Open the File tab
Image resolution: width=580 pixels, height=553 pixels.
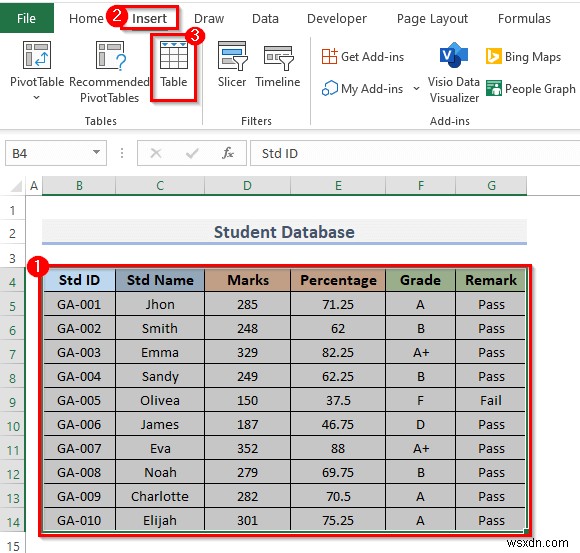pos(27,18)
